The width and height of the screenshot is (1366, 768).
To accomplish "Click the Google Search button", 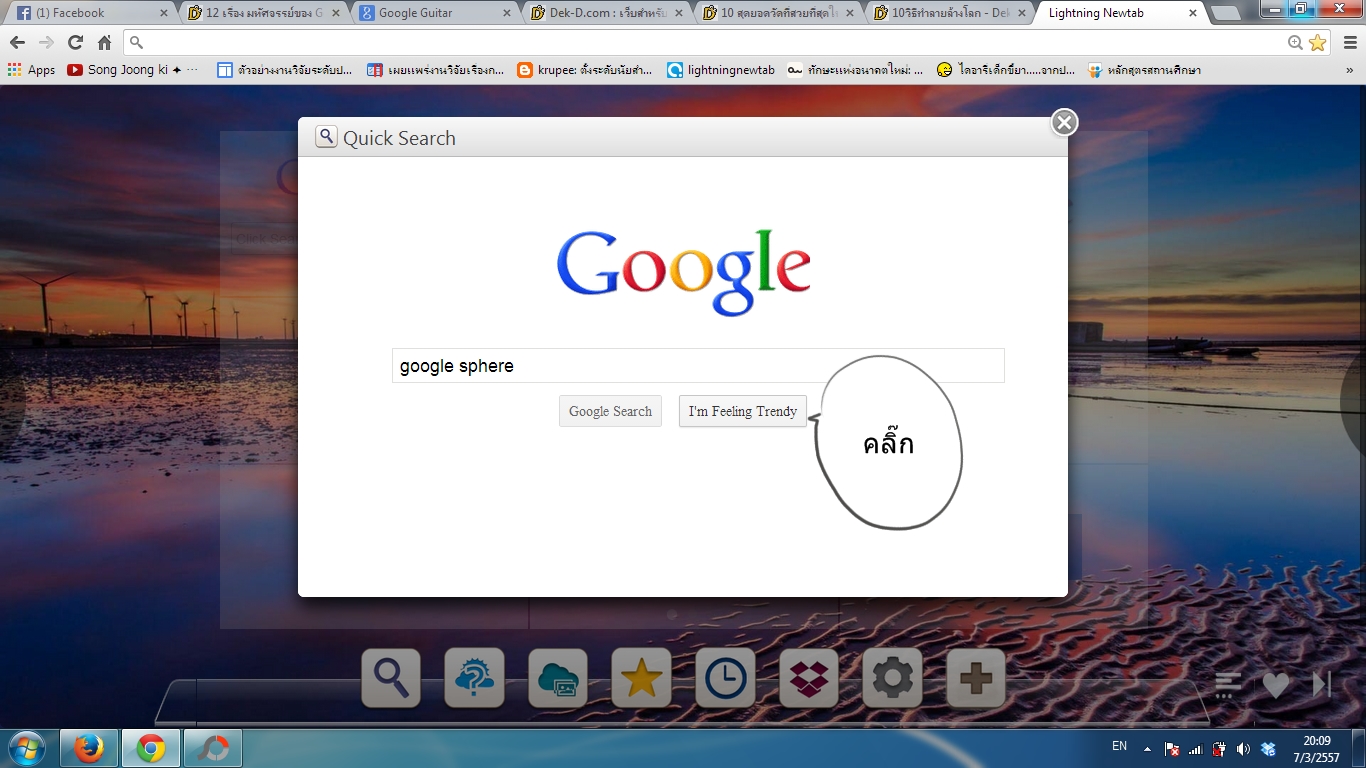I will coord(610,411).
